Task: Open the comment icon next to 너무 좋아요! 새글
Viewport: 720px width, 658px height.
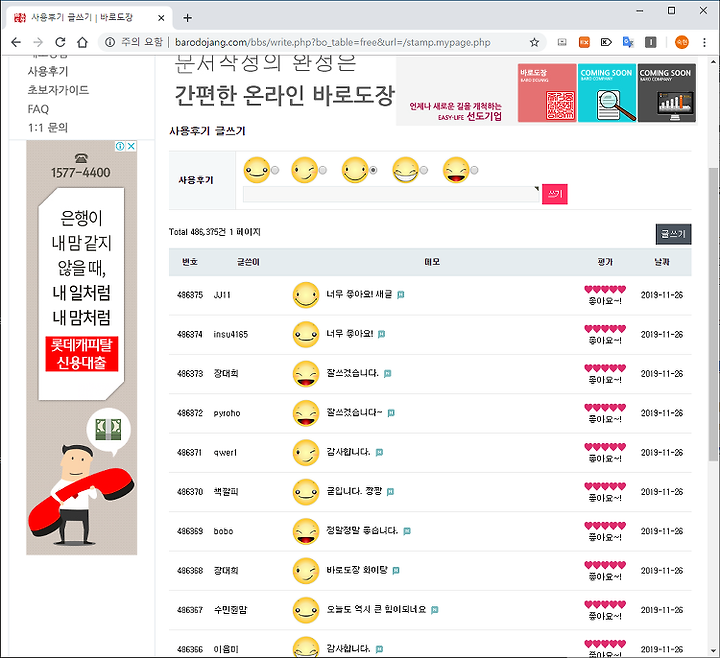Action: click(x=400, y=295)
